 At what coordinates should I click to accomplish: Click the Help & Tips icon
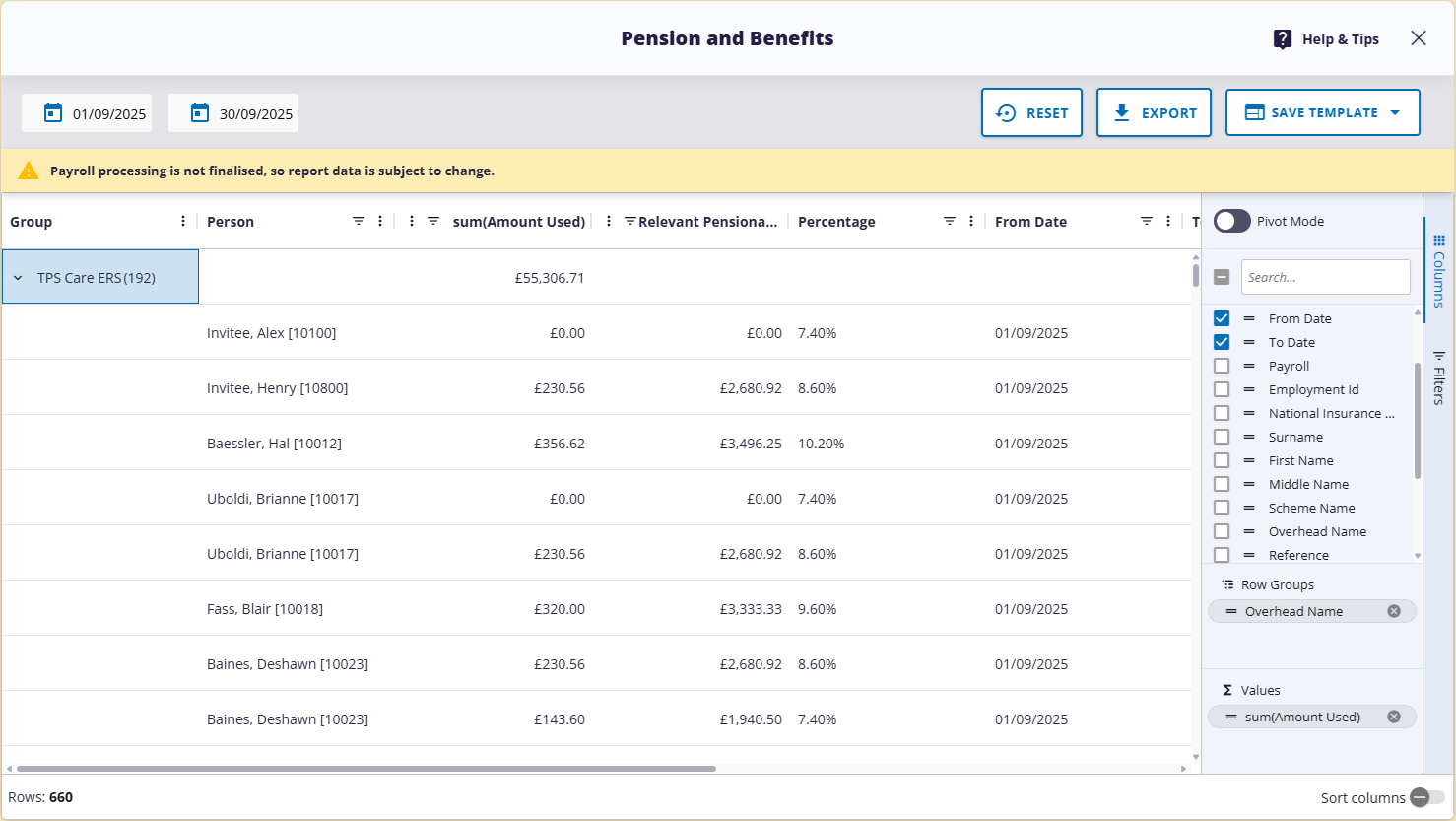1282,39
